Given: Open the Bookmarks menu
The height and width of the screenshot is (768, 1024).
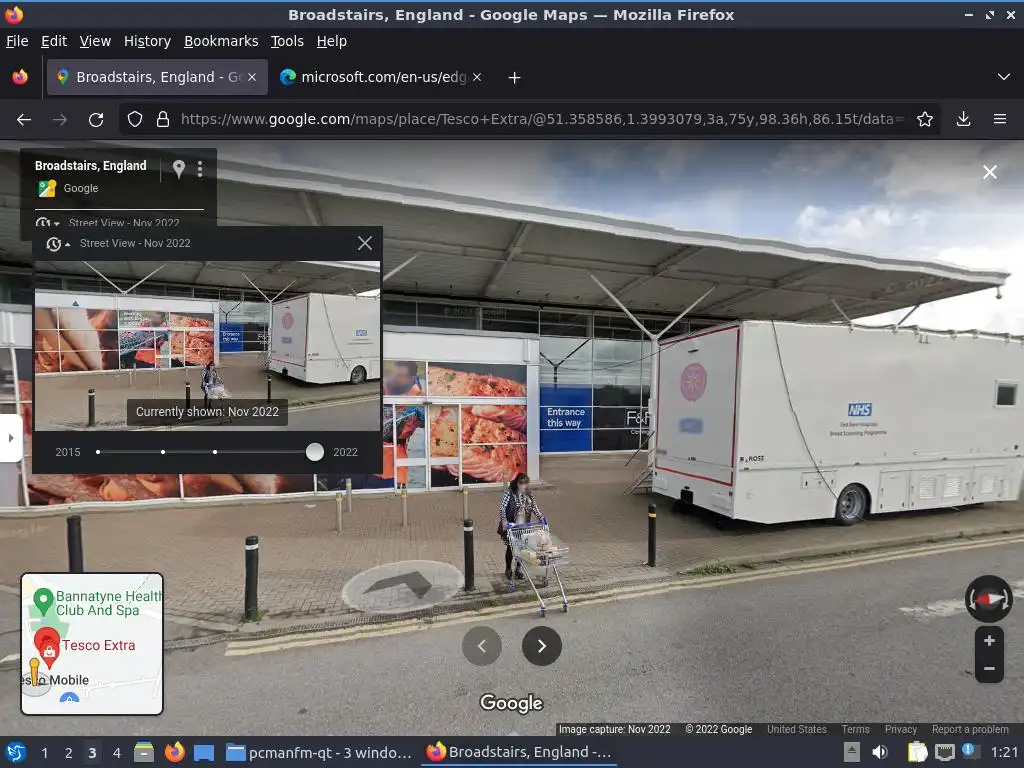Looking at the screenshot, I should 221,41.
